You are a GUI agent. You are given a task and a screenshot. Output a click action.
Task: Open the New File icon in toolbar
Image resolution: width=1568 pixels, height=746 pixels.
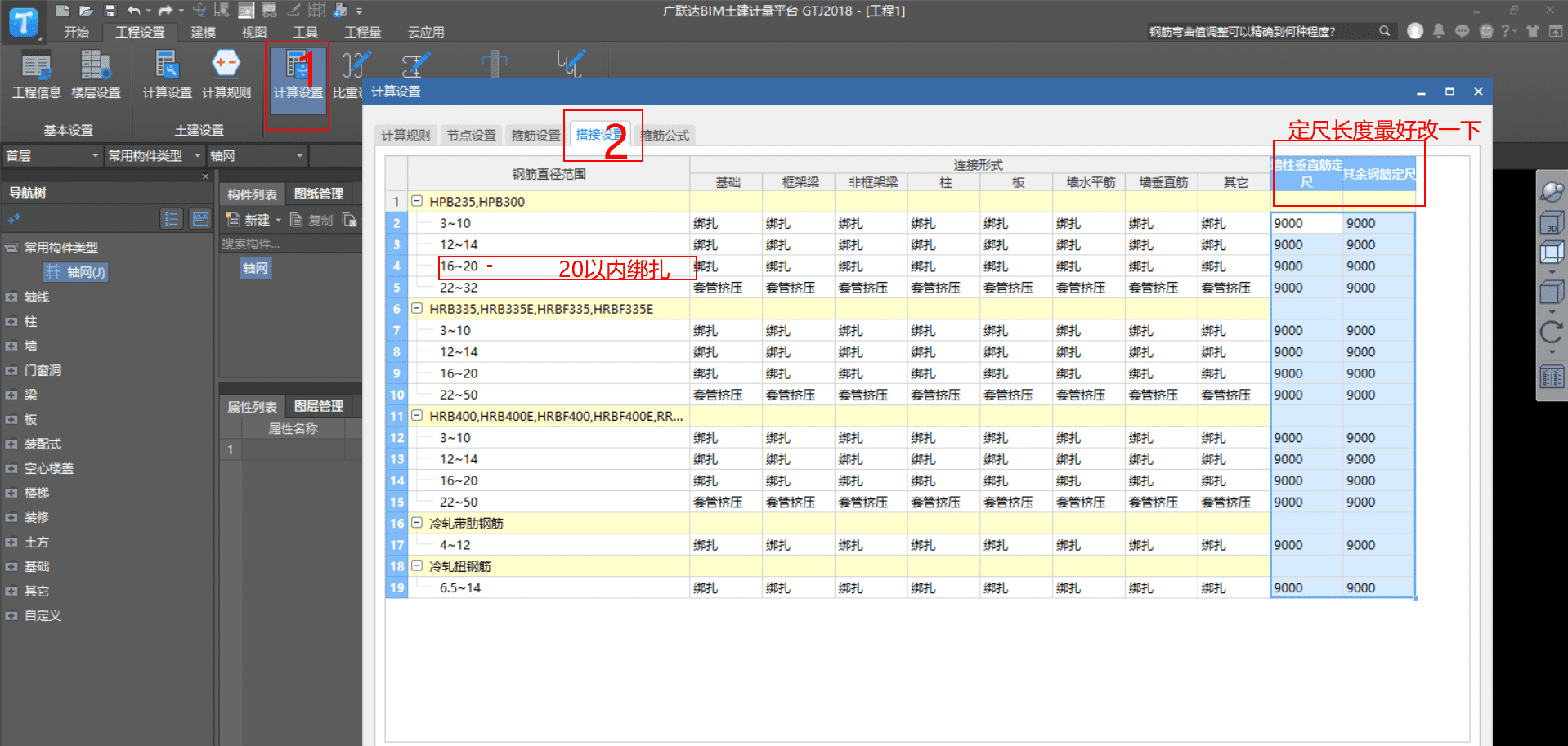tap(63, 11)
